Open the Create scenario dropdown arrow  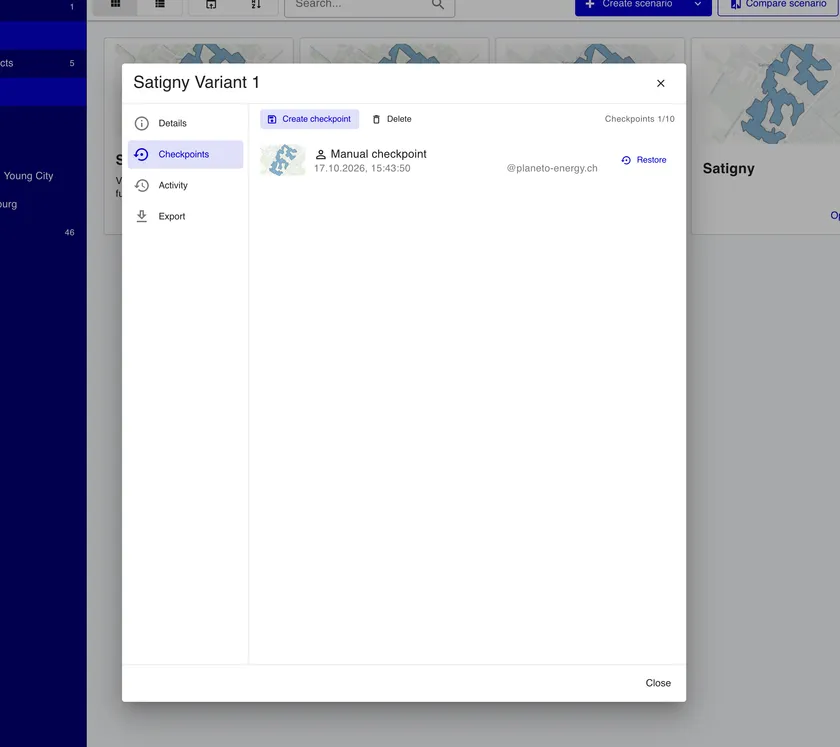[x=698, y=4]
